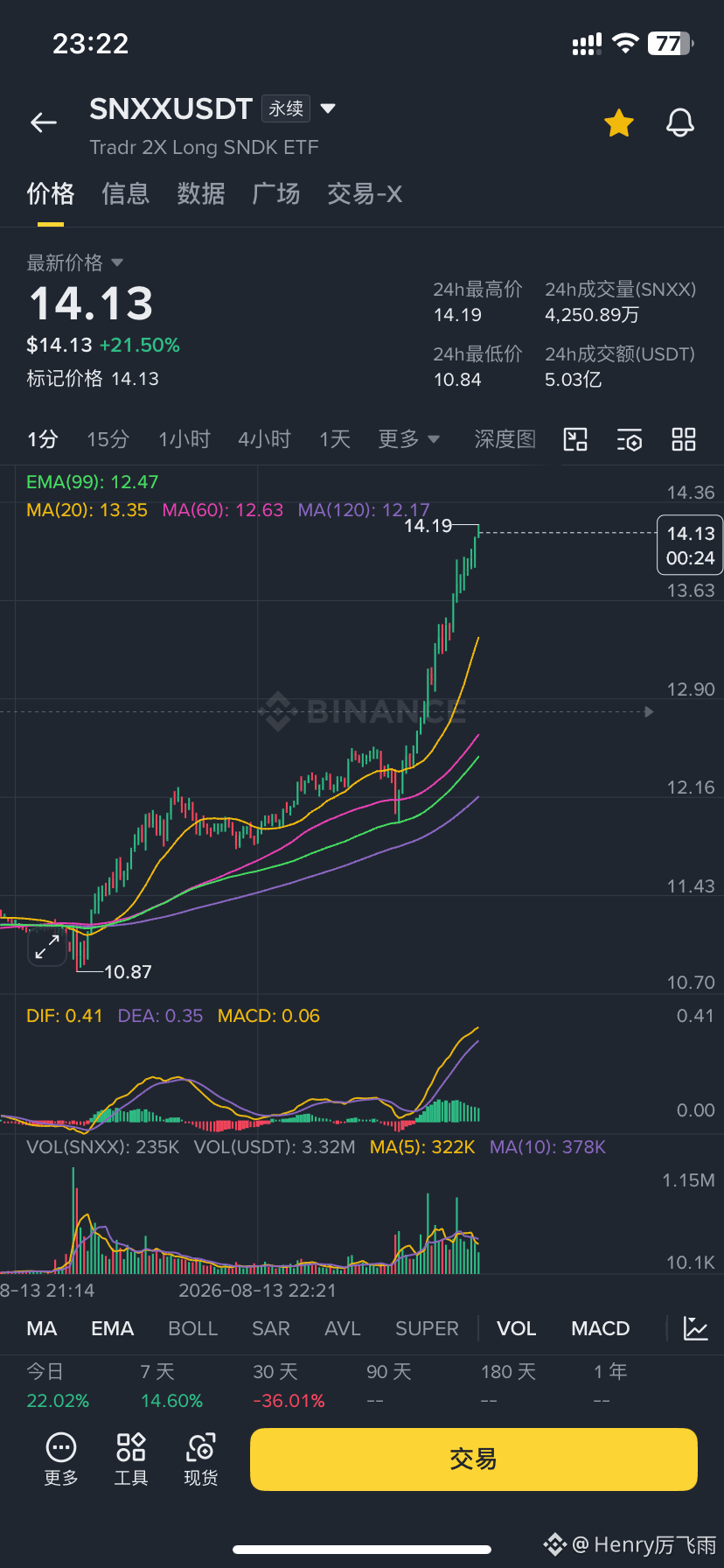Screen dimensions: 724x1568
Task: Toggle the favorite star icon
Action: (619, 123)
